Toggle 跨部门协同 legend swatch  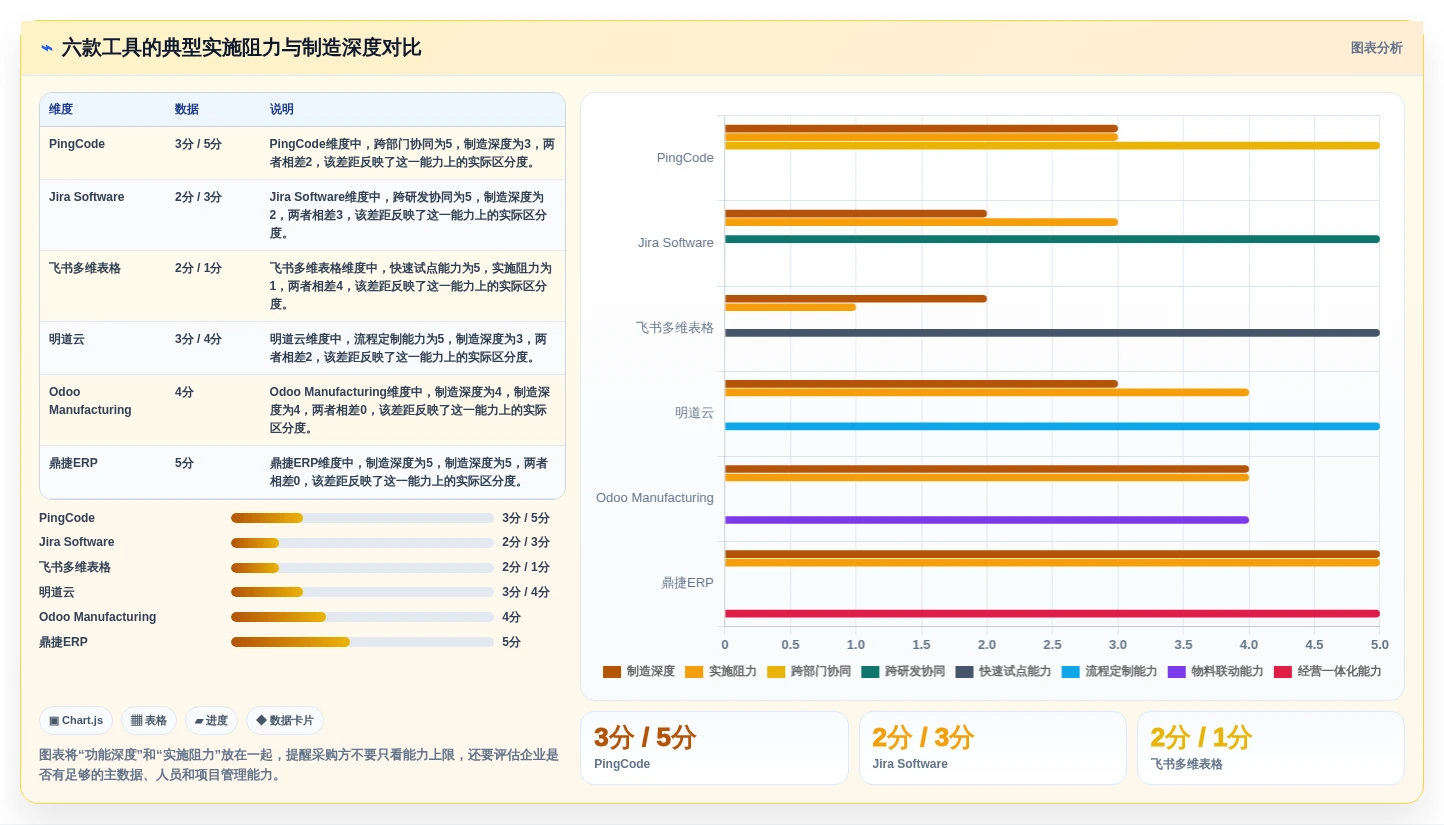[x=776, y=672]
